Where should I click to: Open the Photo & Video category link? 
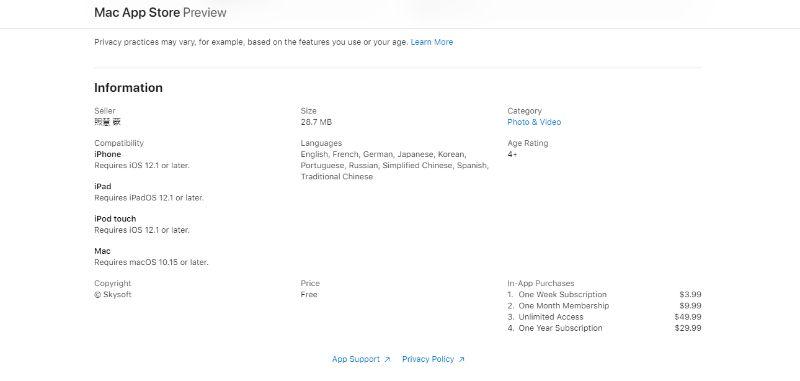click(534, 122)
